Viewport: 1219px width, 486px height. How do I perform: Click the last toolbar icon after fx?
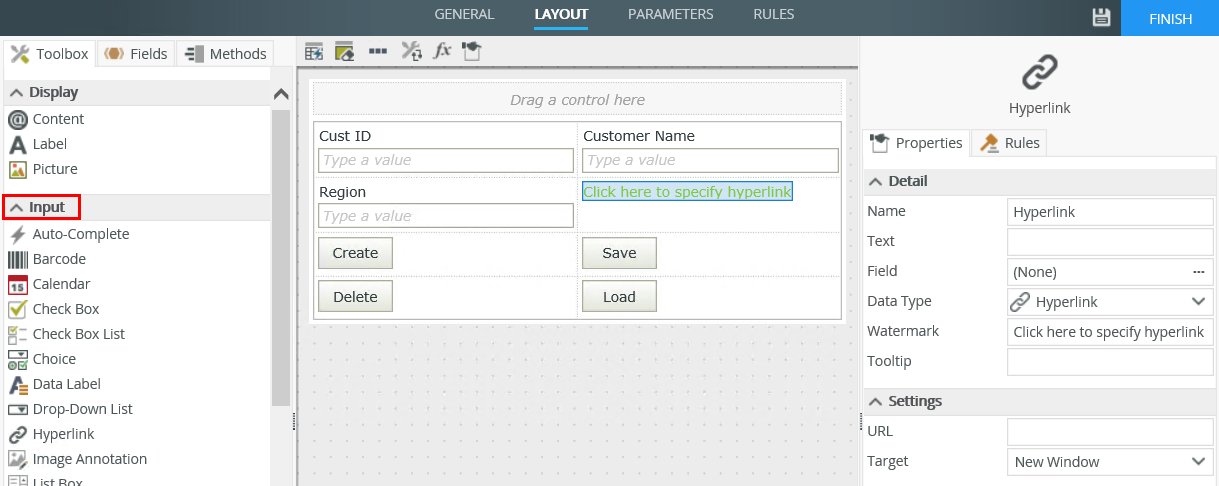472,52
